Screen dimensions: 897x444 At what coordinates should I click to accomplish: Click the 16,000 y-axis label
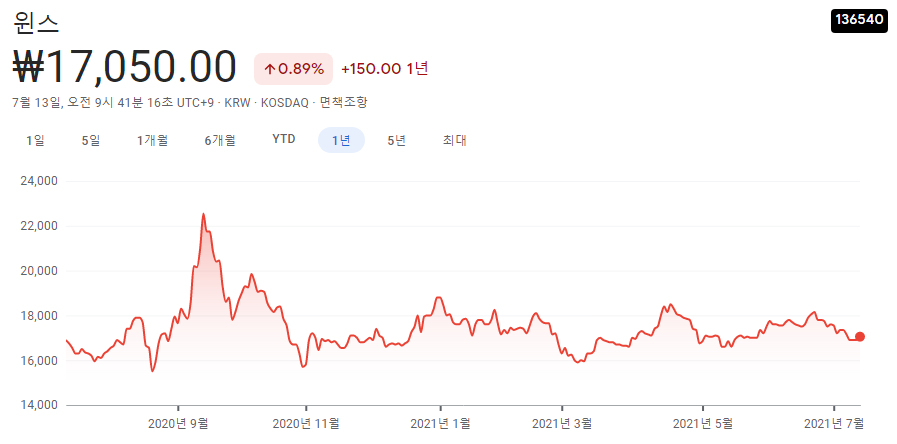coord(38,360)
